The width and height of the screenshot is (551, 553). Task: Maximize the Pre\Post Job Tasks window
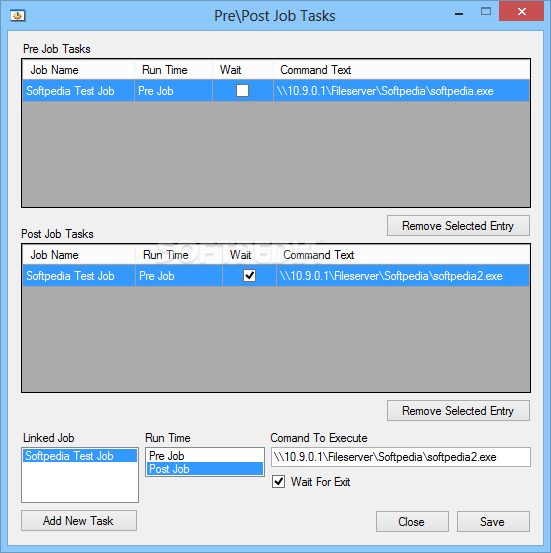[x=486, y=12]
